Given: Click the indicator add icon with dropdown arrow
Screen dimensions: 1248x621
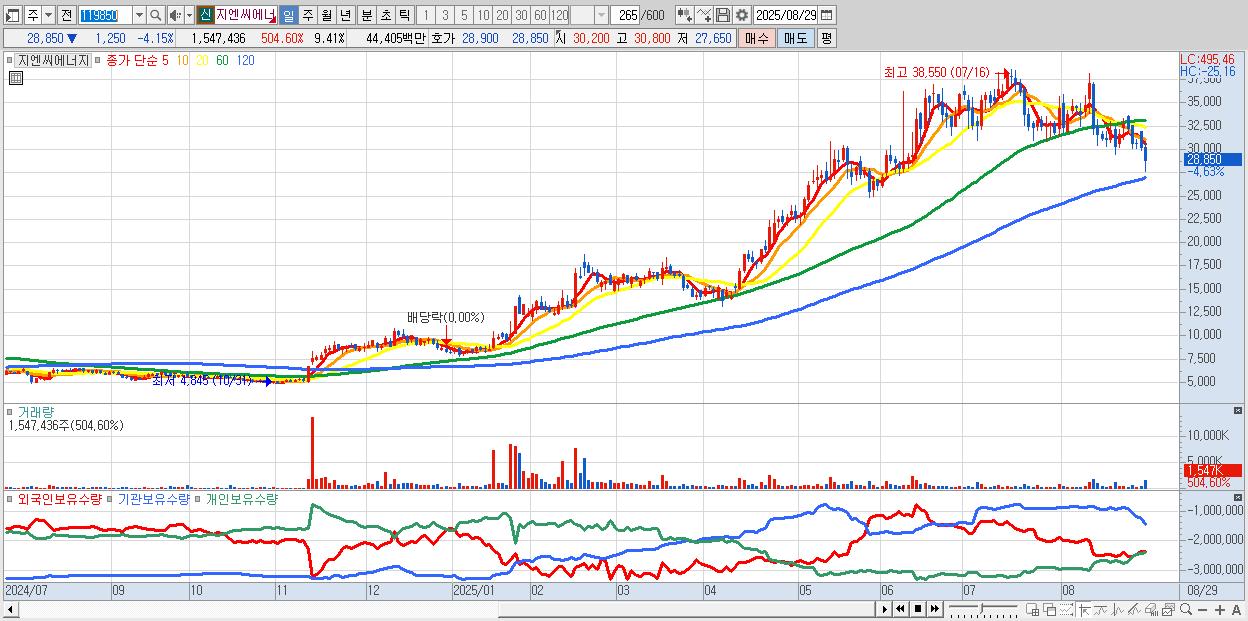Looking at the screenshot, I should point(685,15).
